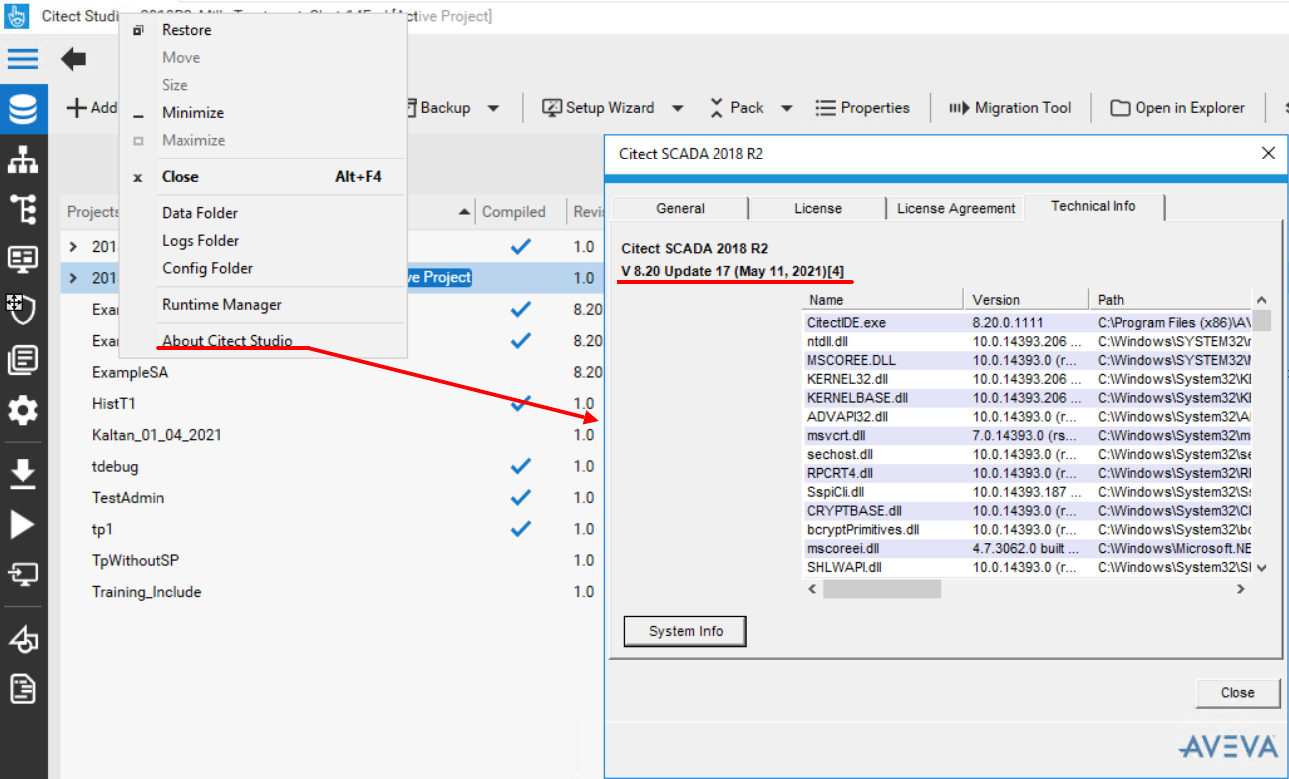The image size is (1289, 779).
Task: Click the Citect Studio app icon in title bar
Action: (17, 16)
